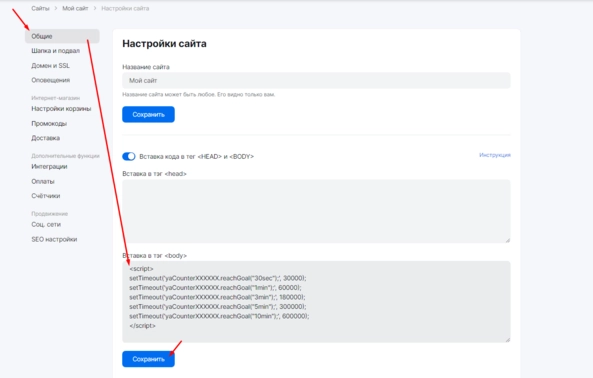The width and height of the screenshot is (593, 378).
Task: Save inserted code with bottom Сохранить button
Action: [x=148, y=359]
